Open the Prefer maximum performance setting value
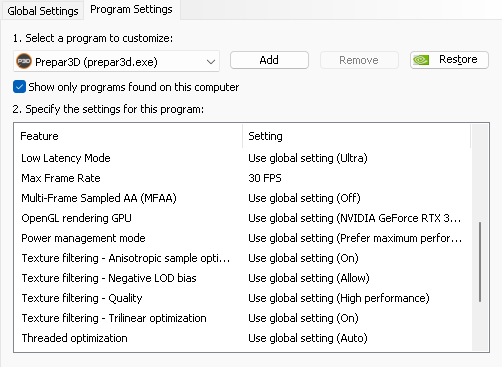This screenshot has height=367, width=502. [x=355, y=238]
